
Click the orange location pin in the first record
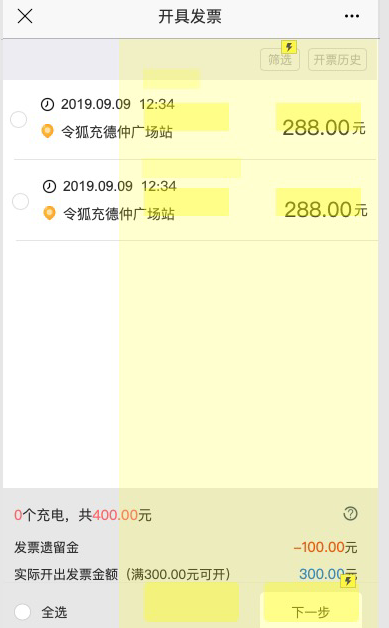tap(48, 131)
